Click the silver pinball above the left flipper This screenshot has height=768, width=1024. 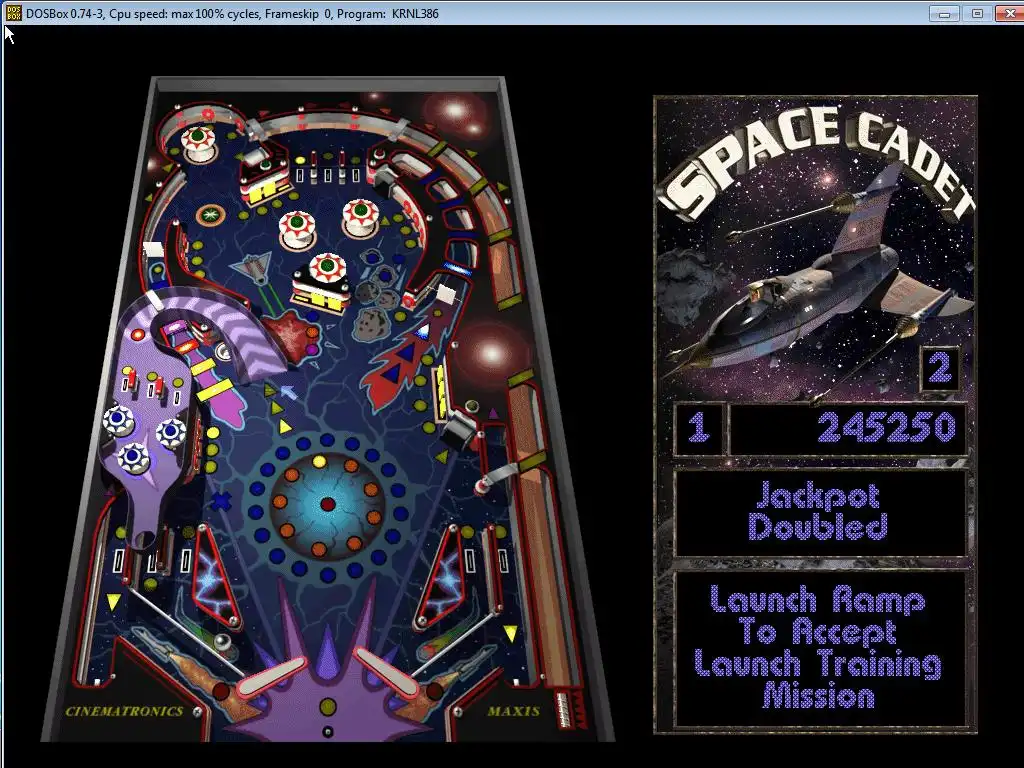pos(223,642)
